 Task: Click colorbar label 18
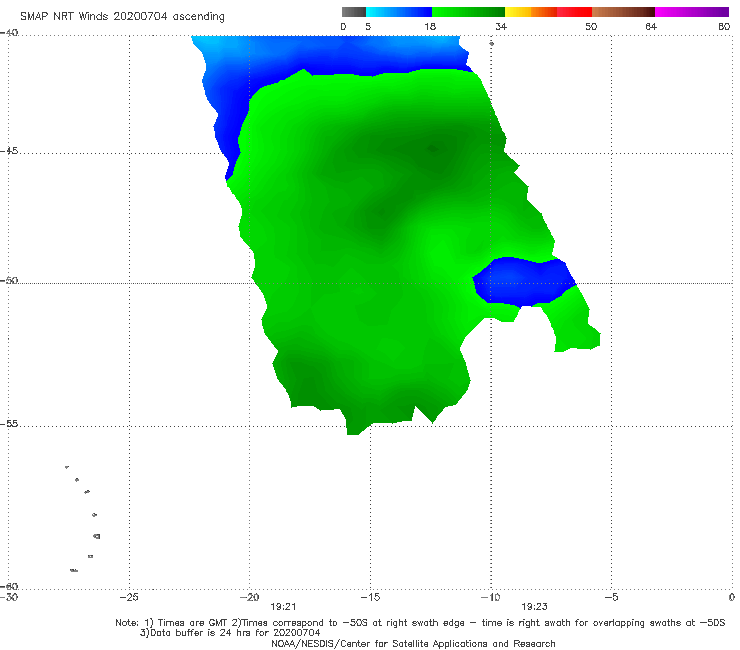coord(430,26)
